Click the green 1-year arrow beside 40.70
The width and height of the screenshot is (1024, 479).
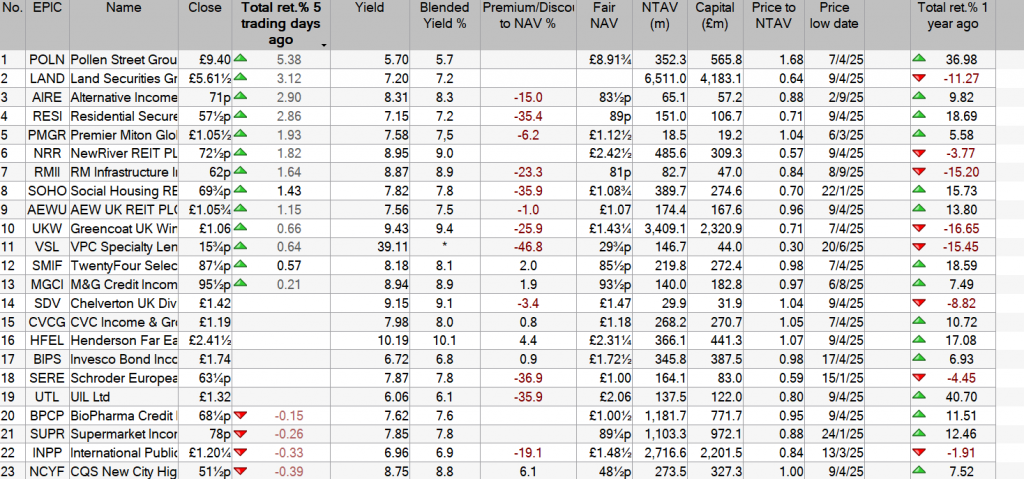[920, 397]
